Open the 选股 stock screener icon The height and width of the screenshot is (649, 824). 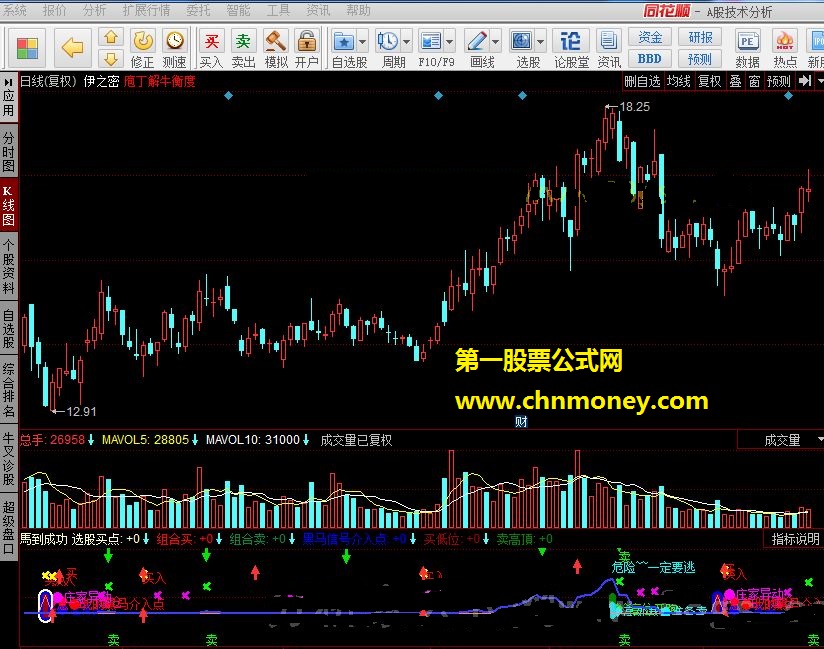click(x=521, y=42)
